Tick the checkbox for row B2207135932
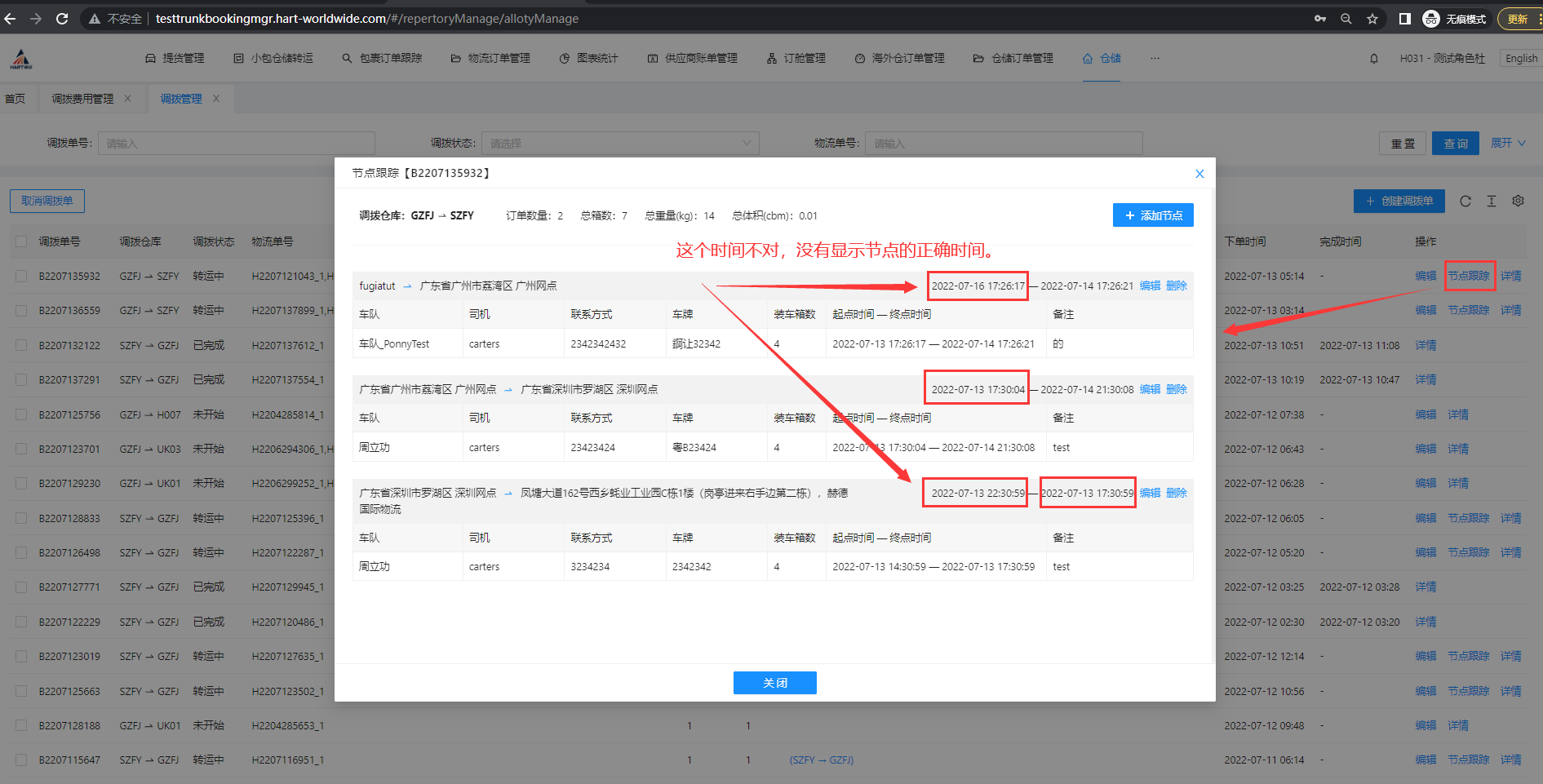 click(x=21, y=277)
